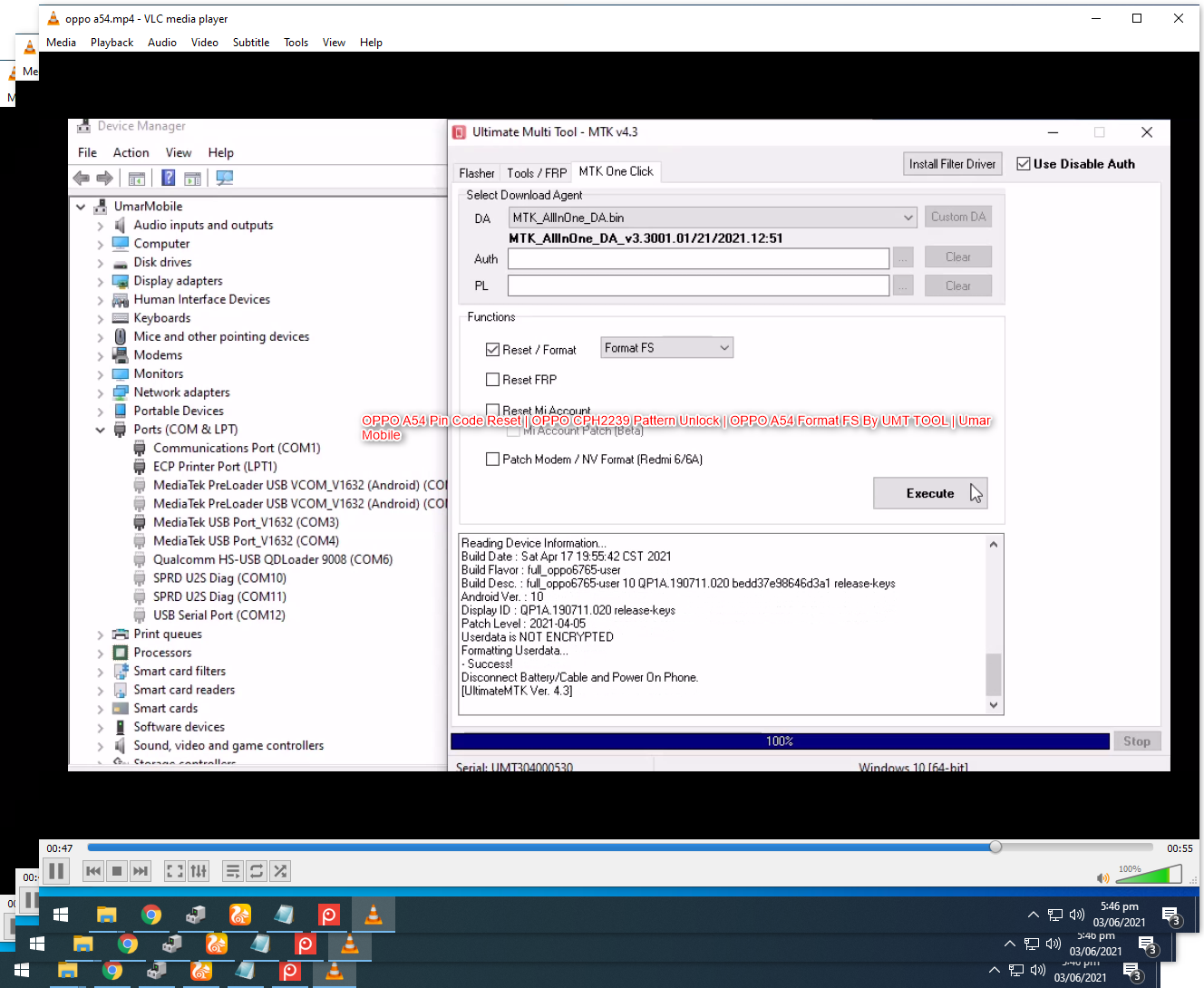The image size is (1204, 988).
Task: Toggle VLC loop mode
Action: coord(257,871)
